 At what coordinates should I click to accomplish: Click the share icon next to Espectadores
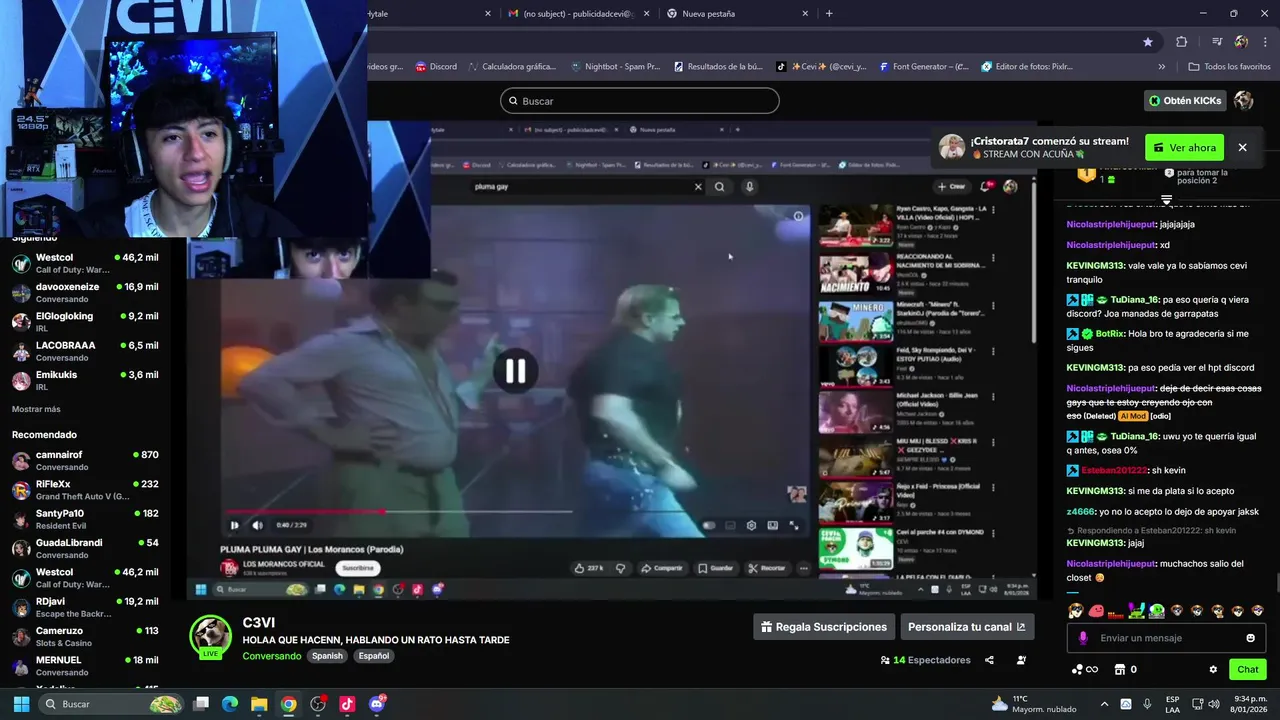coord(989,660)
